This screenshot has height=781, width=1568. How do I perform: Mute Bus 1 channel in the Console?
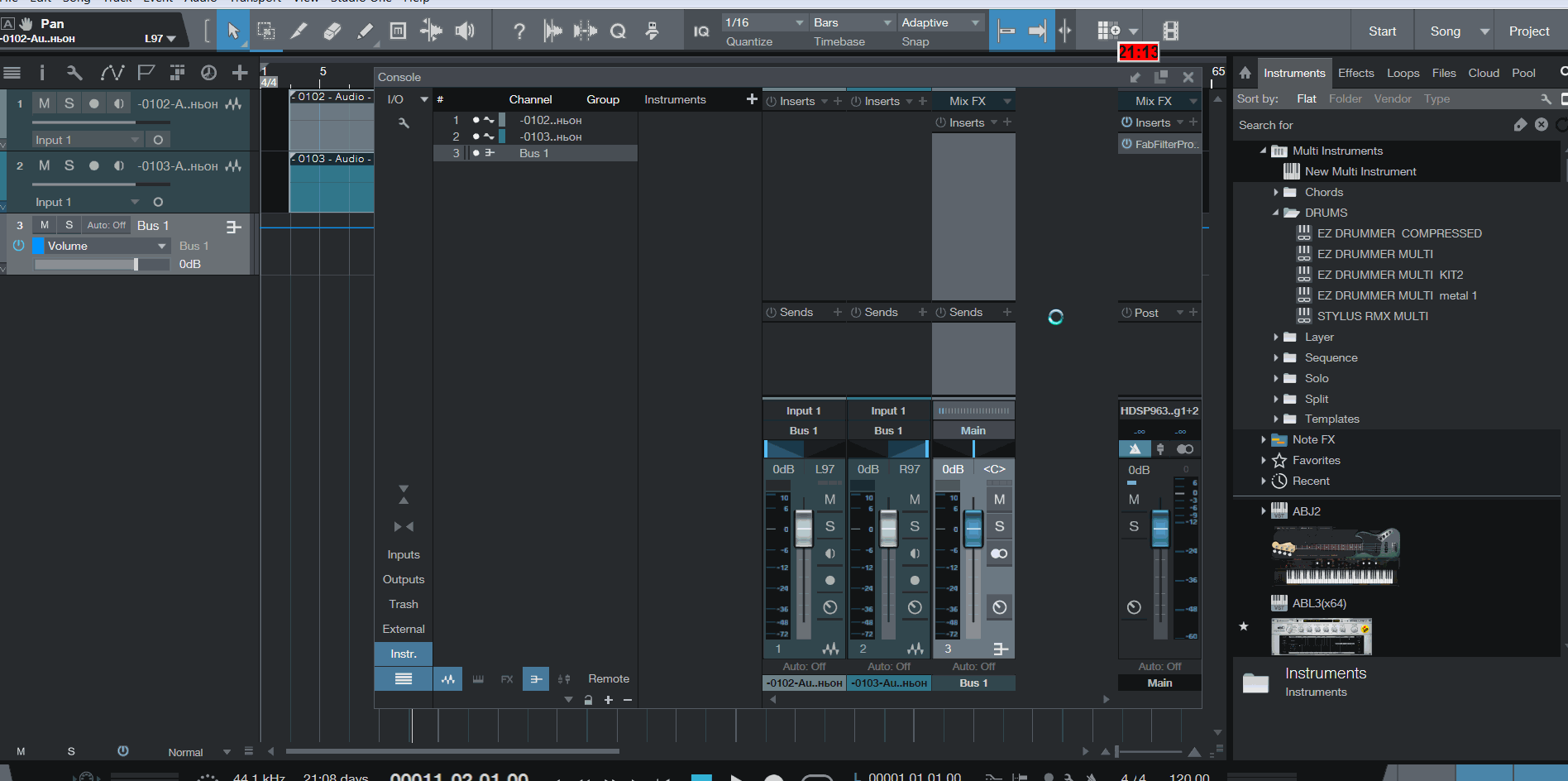pyautogui.click(x=999, y=500)
